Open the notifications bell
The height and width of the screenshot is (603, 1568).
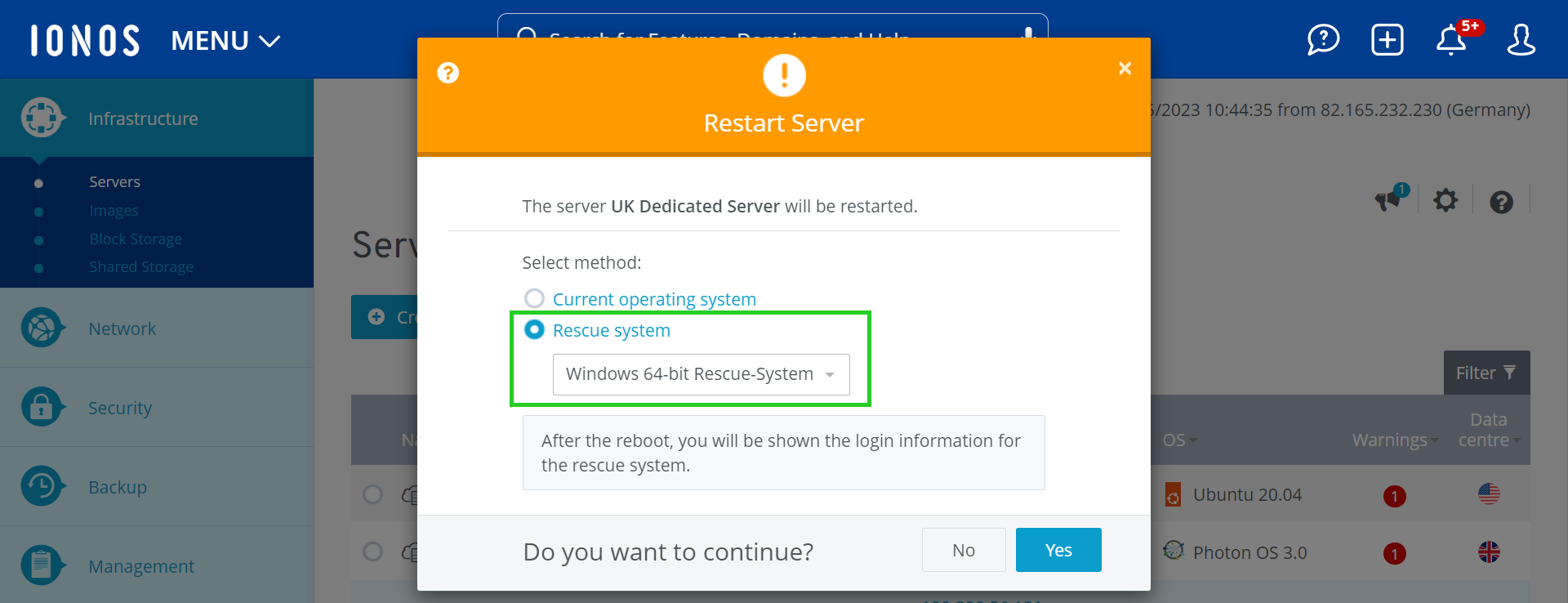point(1451,39)
